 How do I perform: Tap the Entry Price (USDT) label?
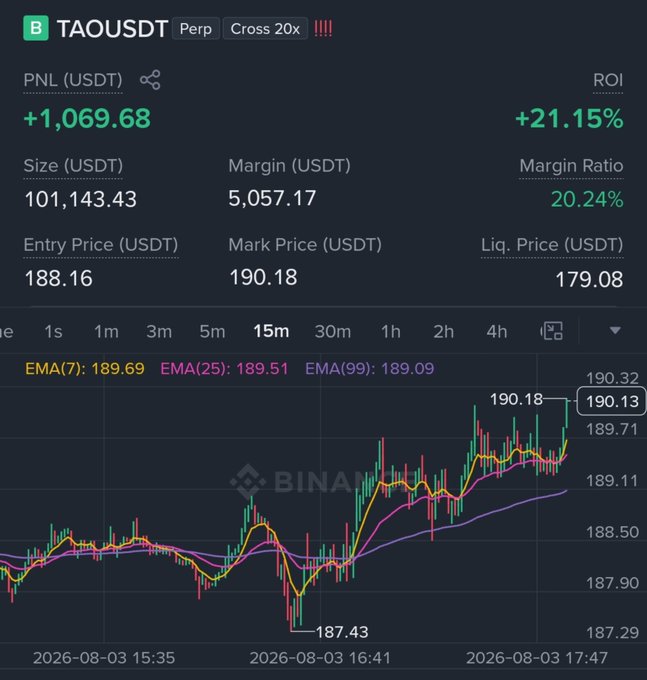[x=101, y=245]
